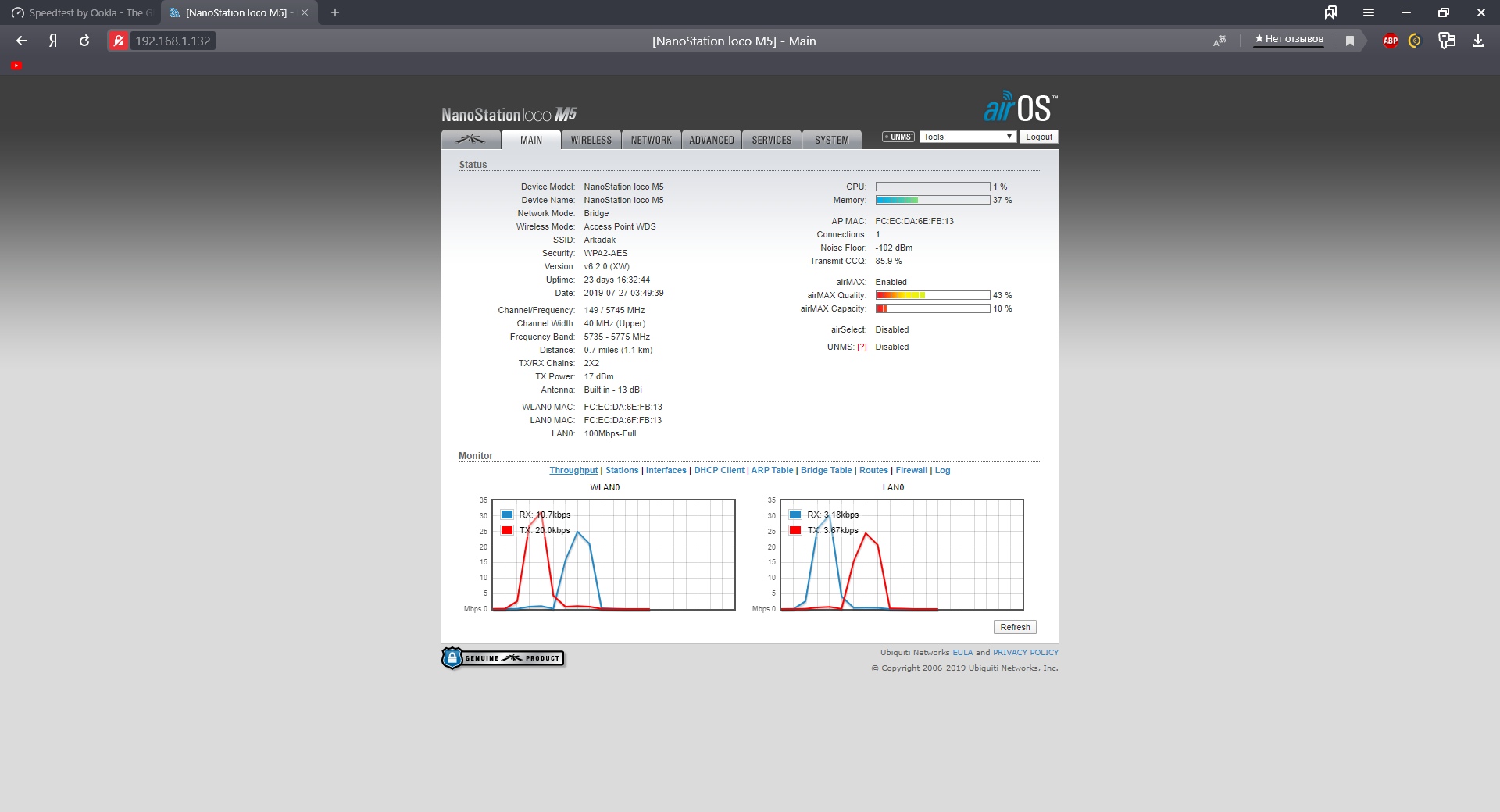Screen dimensions: 1500x812
Task: Click the yellow circular extension icon
Action: [x=1415, y=41]
